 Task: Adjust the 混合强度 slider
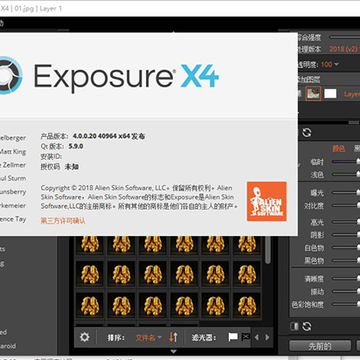click(344, 37)
